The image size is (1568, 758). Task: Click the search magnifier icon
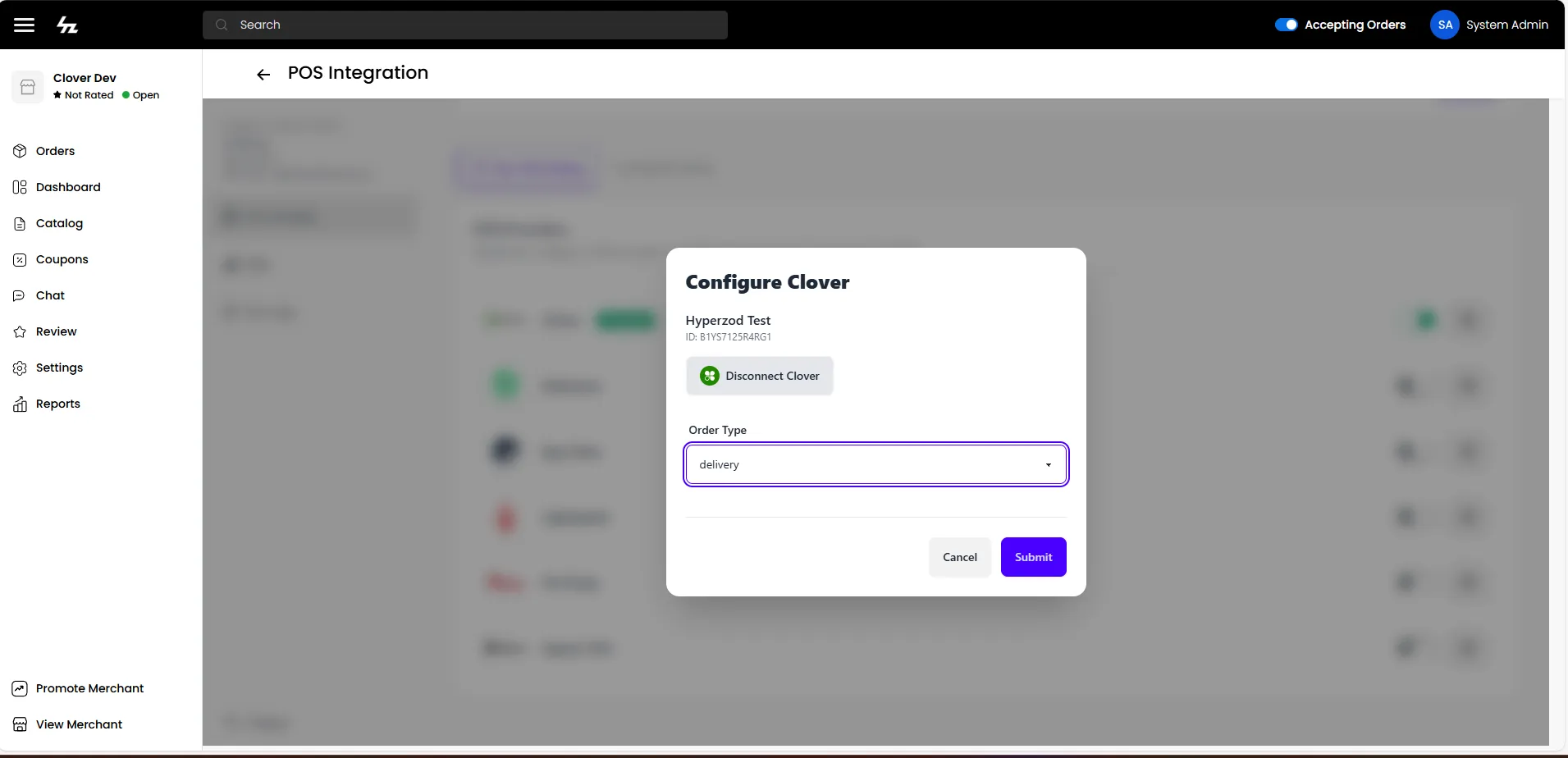pyautogui.click(x=222, y=25)
